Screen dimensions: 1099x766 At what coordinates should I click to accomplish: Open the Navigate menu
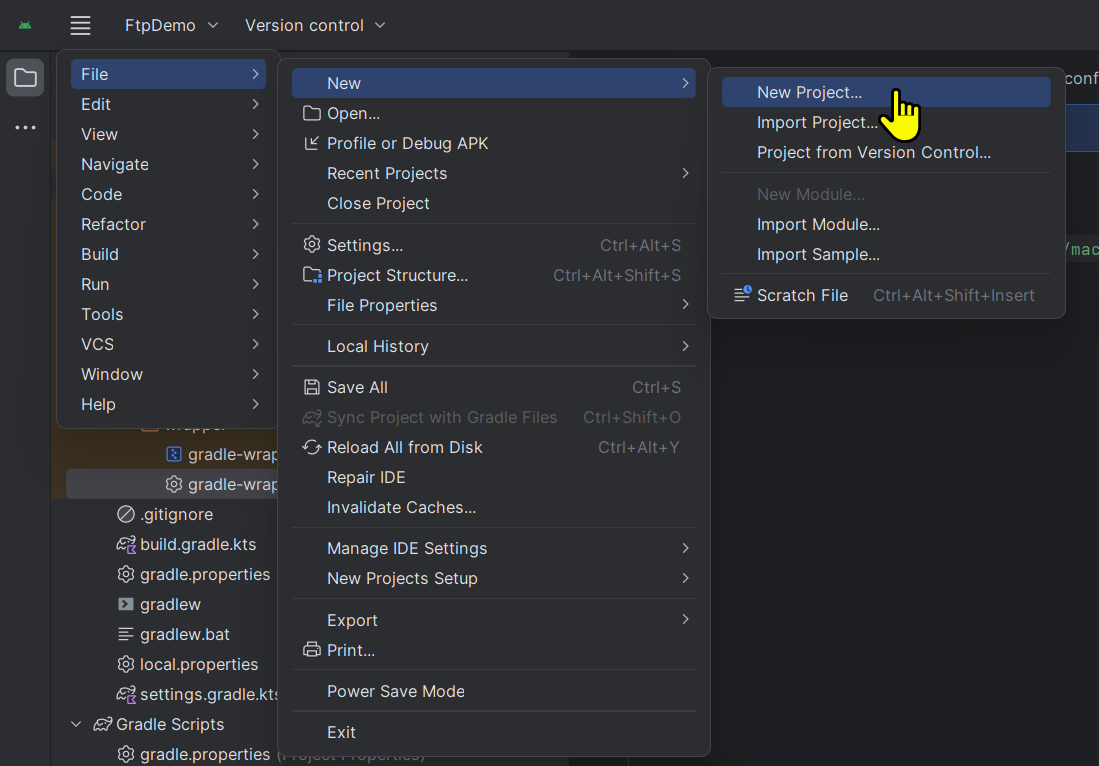[168, 165]
